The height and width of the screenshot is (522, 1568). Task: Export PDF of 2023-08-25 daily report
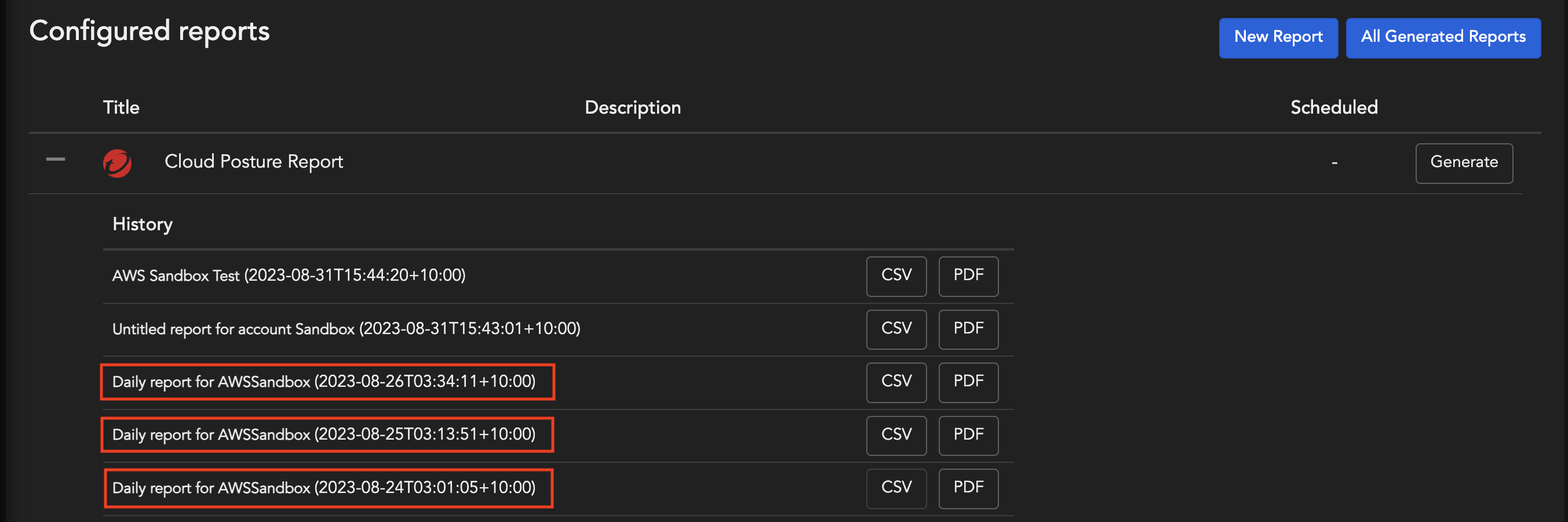tap(968, 435)
